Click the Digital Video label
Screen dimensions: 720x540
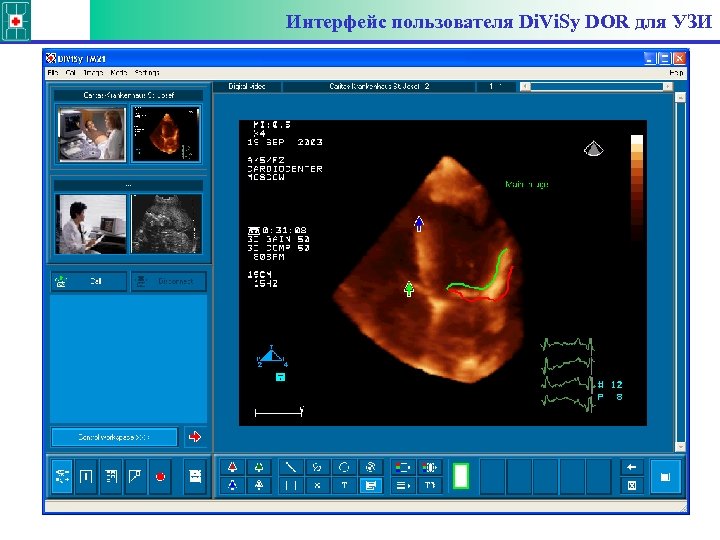point(247,86)
